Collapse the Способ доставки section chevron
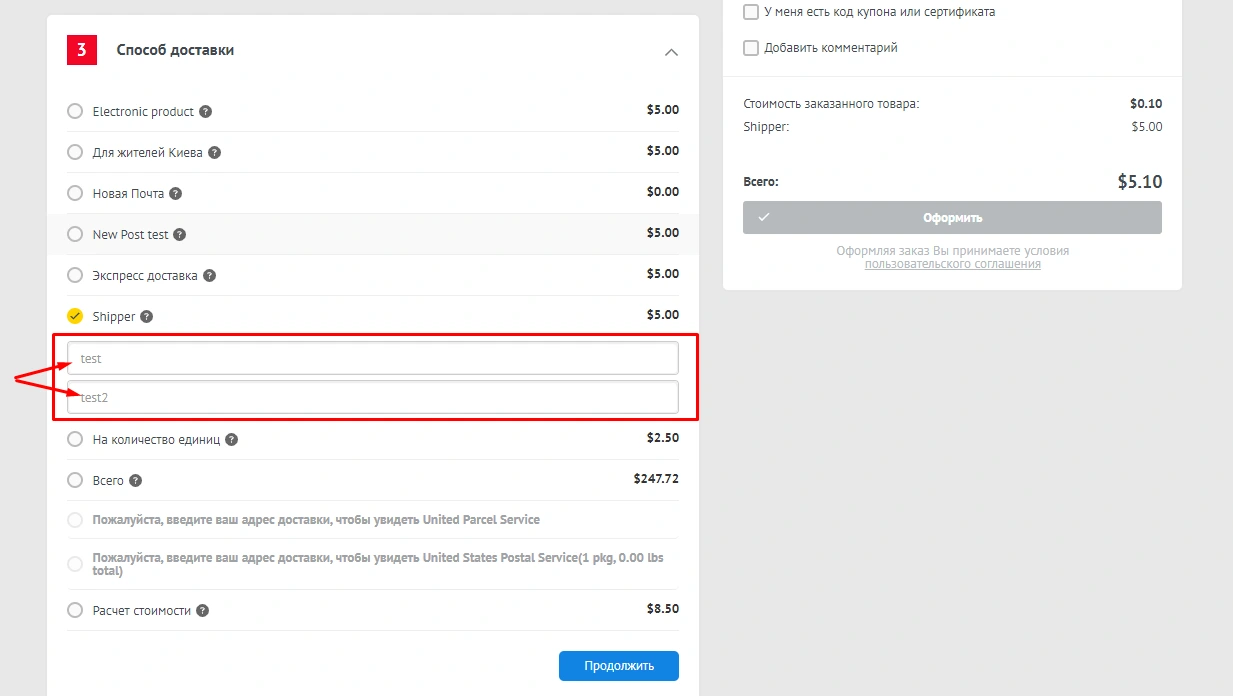 pos(671,52)
